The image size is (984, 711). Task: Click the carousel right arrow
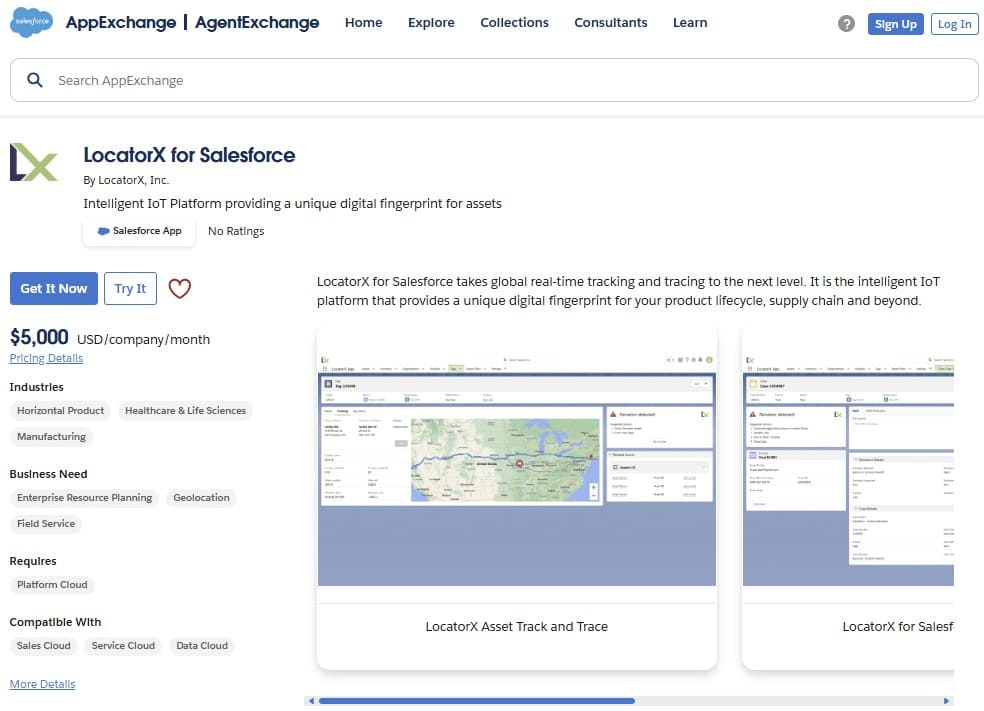point(946,701)
